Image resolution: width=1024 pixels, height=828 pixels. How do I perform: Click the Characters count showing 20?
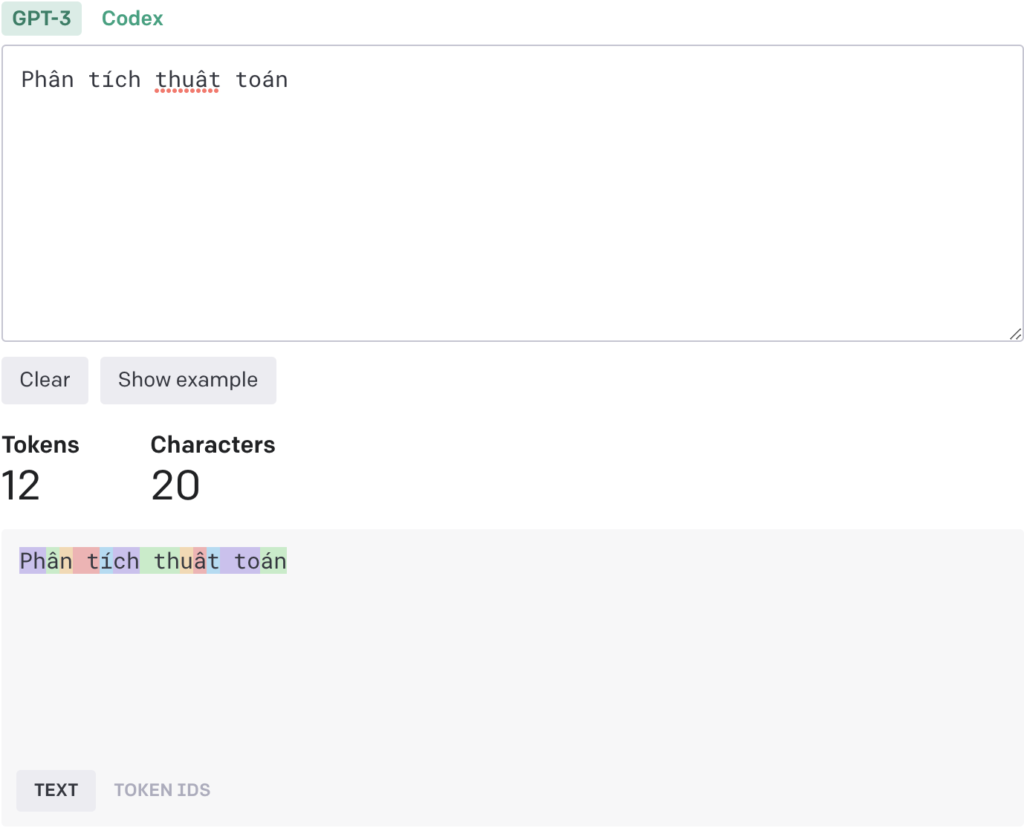[x=175, y=485]
